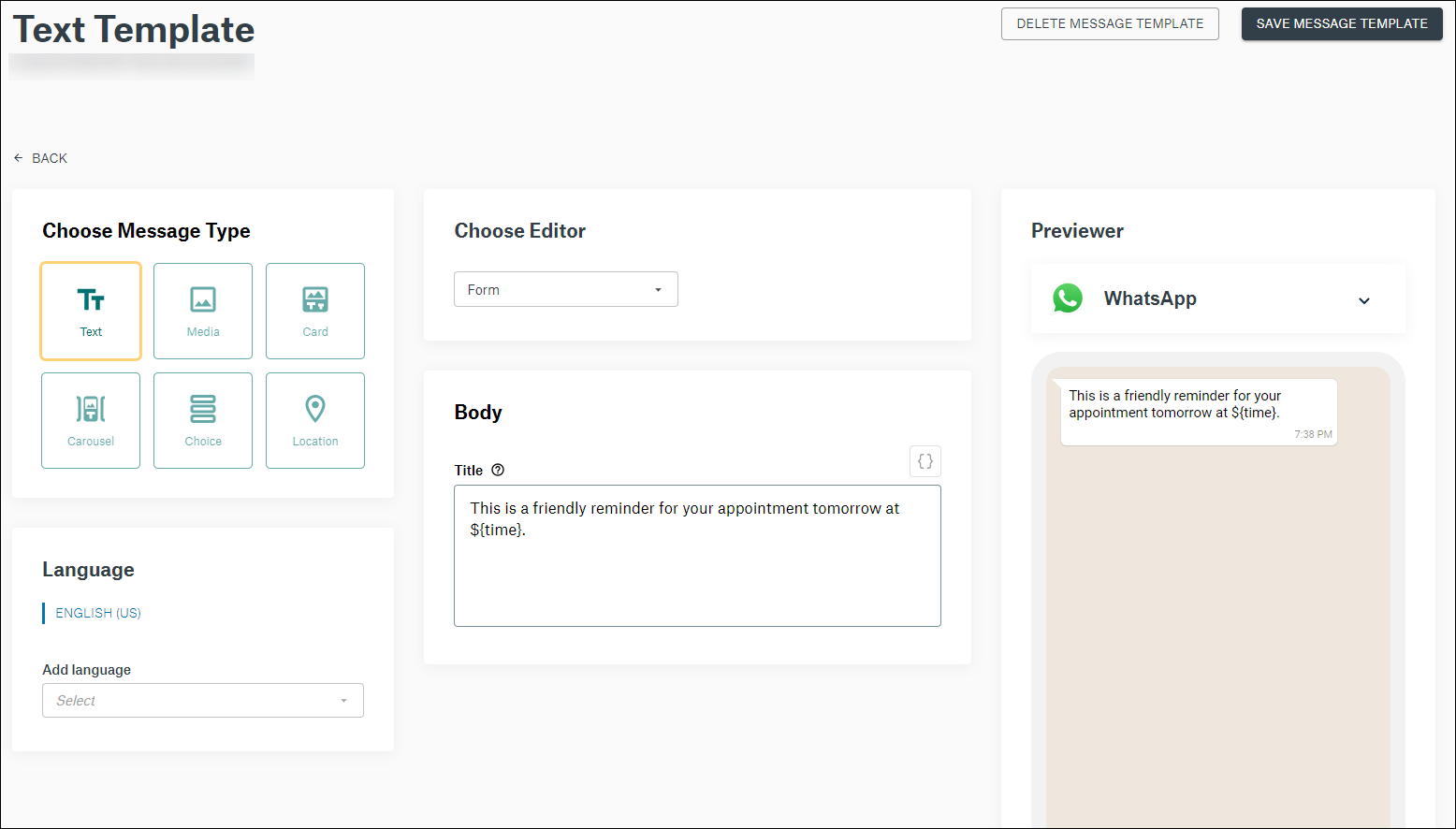
Task: Click the WhatsApp logo in the Previewer
Action: 1068,298
